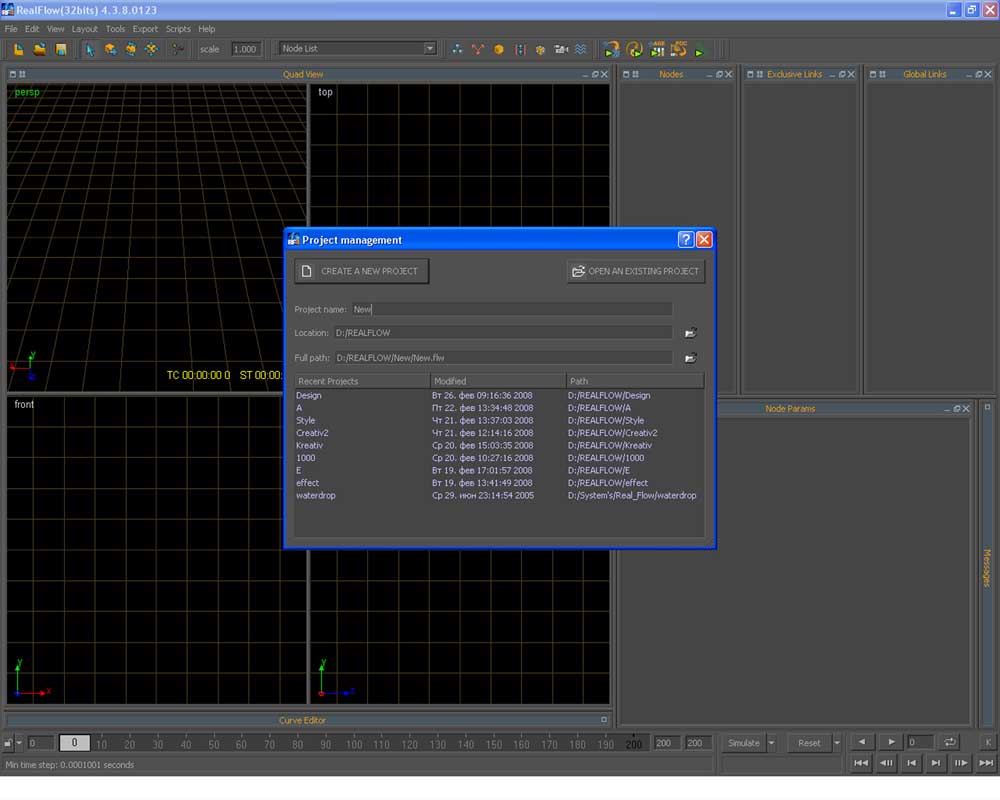This screenshot has width=1000, height=800.
Task: Click the new project icon in toolbar
Action: [19, 49]
